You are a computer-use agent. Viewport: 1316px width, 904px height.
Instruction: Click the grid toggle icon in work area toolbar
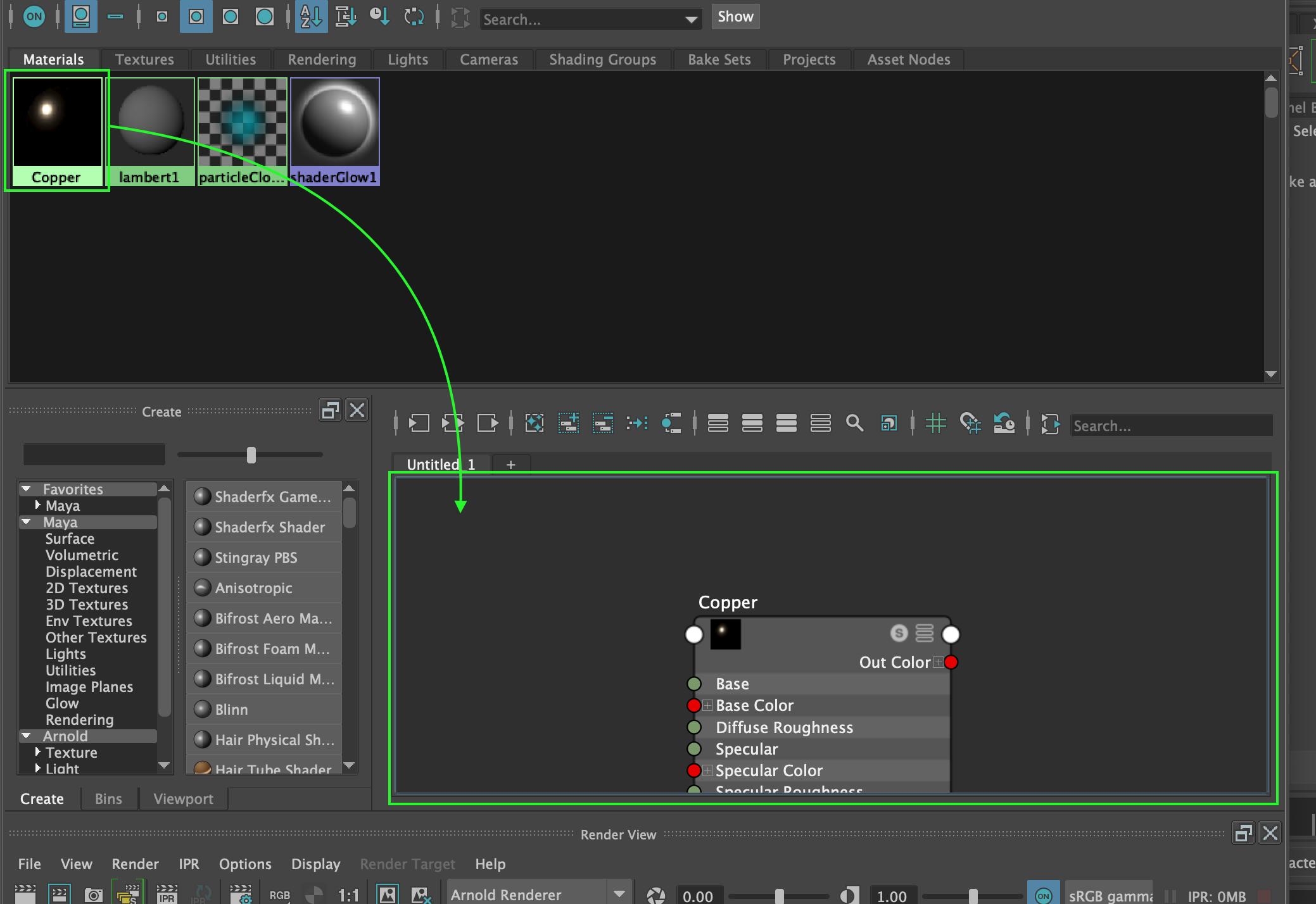click(x=935, y=423)
